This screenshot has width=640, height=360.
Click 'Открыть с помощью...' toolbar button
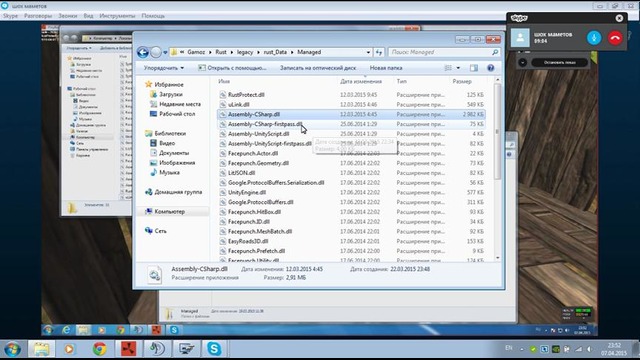coord(232,68)
